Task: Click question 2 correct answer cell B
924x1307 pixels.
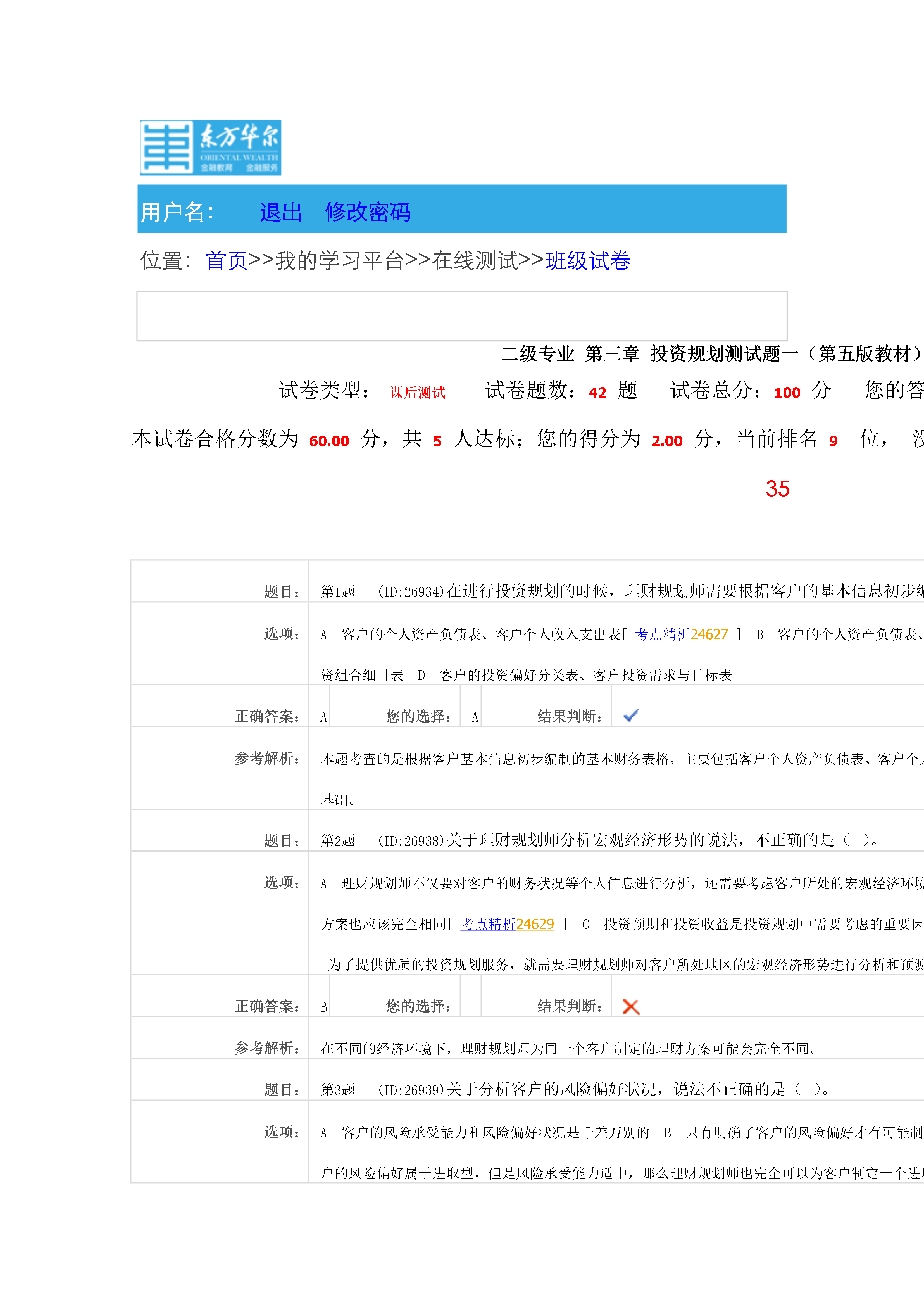Action: click(x=319, y=996)
